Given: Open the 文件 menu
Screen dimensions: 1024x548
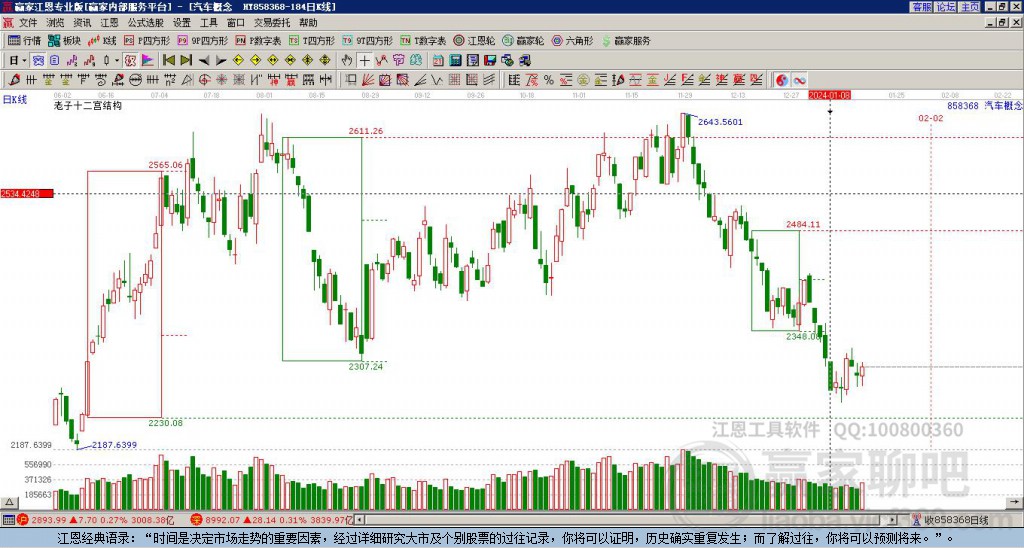Looking at the screenshot, I should [28, 23].
